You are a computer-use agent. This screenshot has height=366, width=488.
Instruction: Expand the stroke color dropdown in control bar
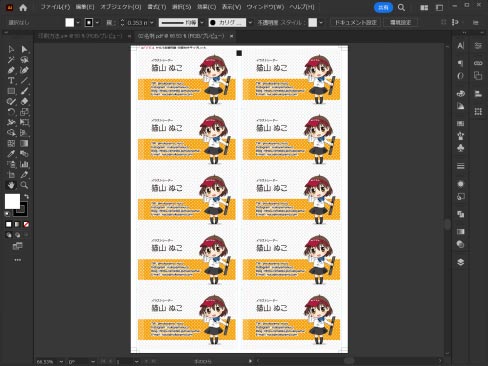97,23
